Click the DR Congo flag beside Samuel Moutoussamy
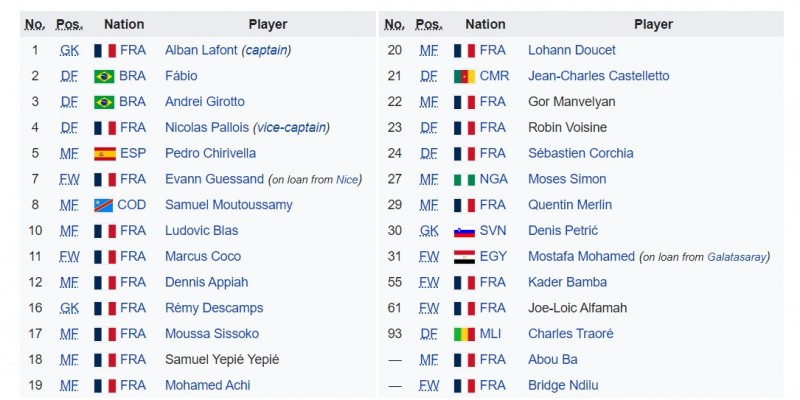The width and height of the screenshot is (800, 400). pyautogui.click(x=104, y=205)
